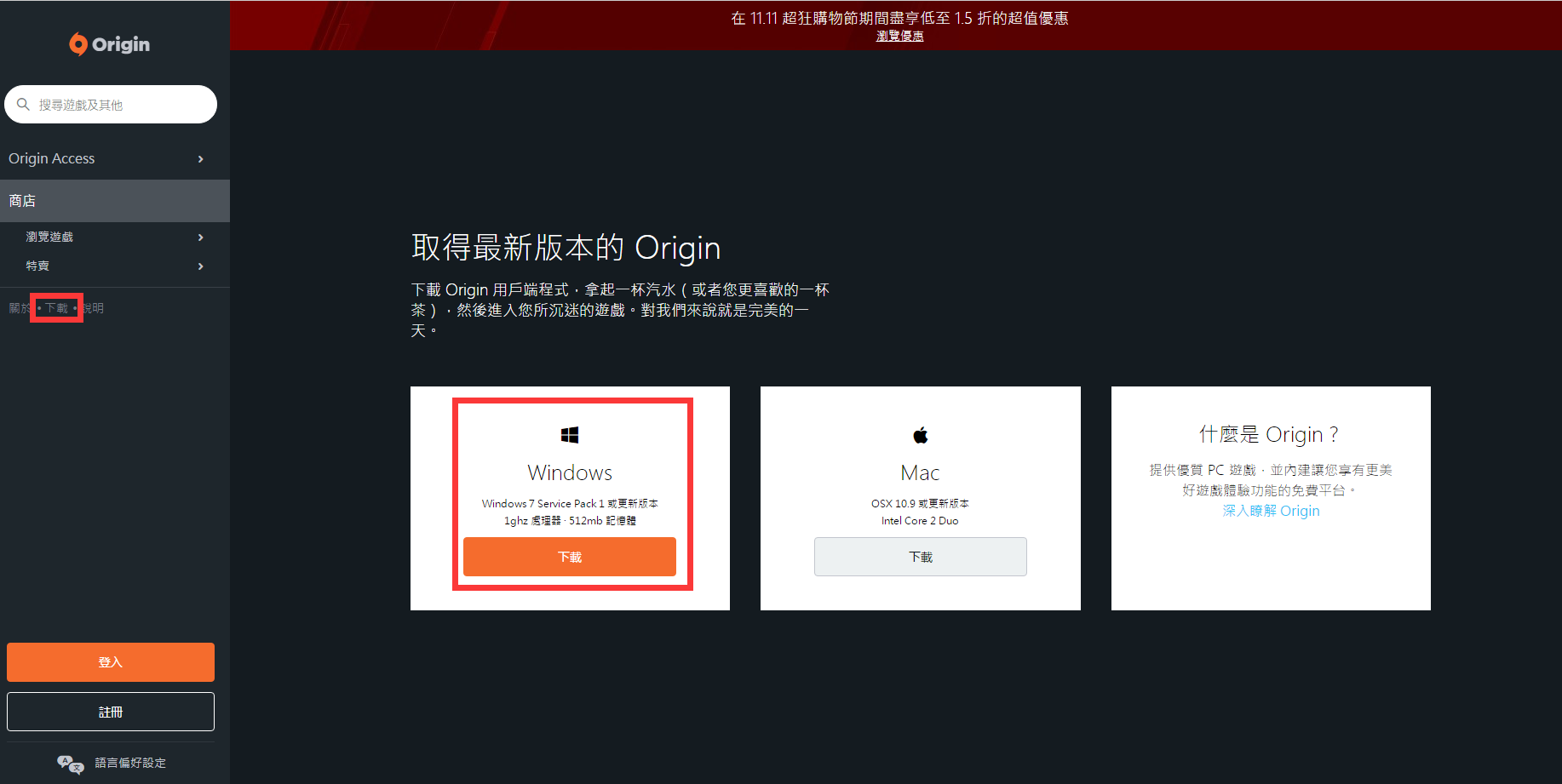Click the 註冊 button
This screenshot has height=784, width=1562.
(111, 712)
